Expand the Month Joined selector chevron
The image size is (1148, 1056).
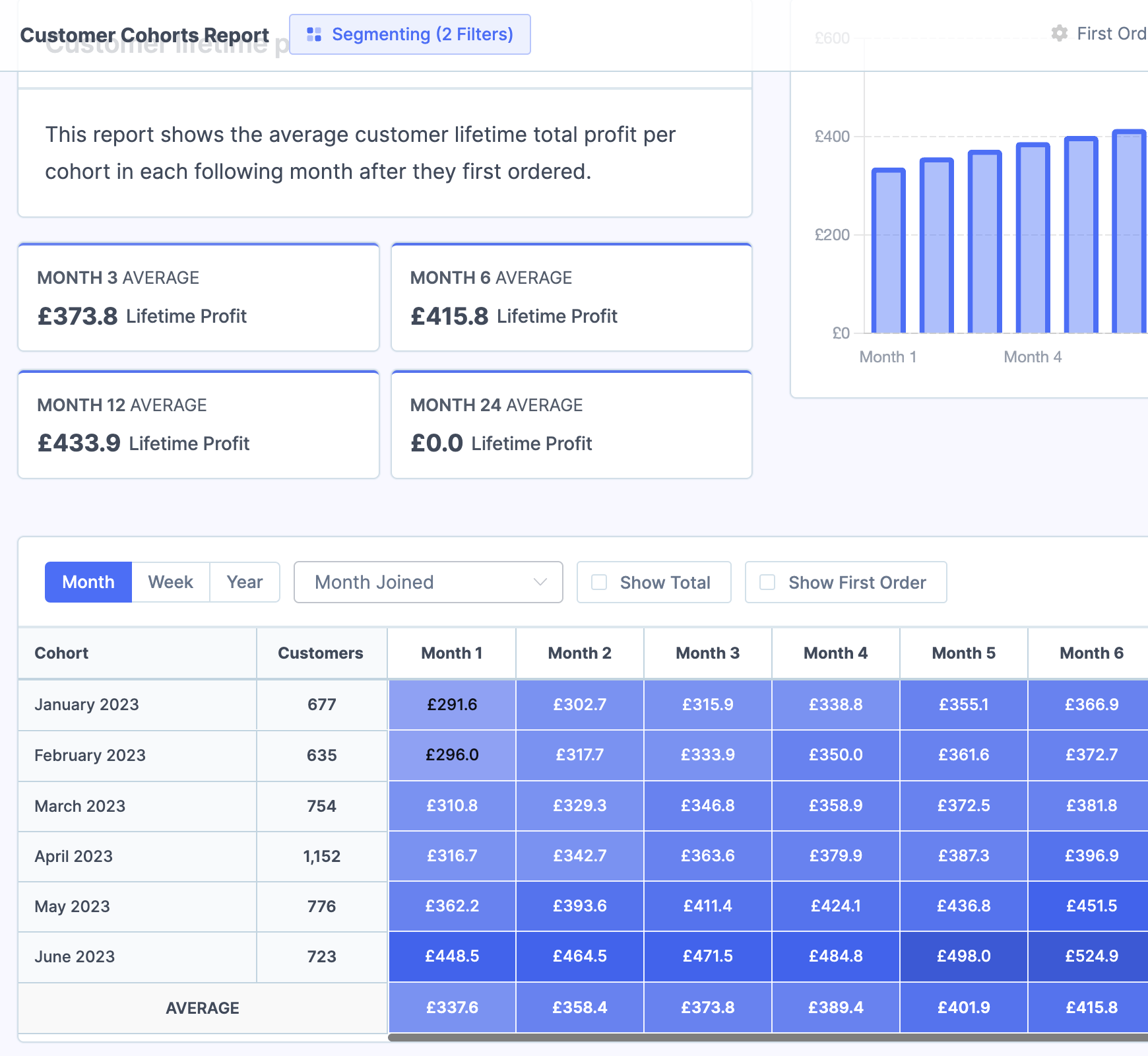540,582
